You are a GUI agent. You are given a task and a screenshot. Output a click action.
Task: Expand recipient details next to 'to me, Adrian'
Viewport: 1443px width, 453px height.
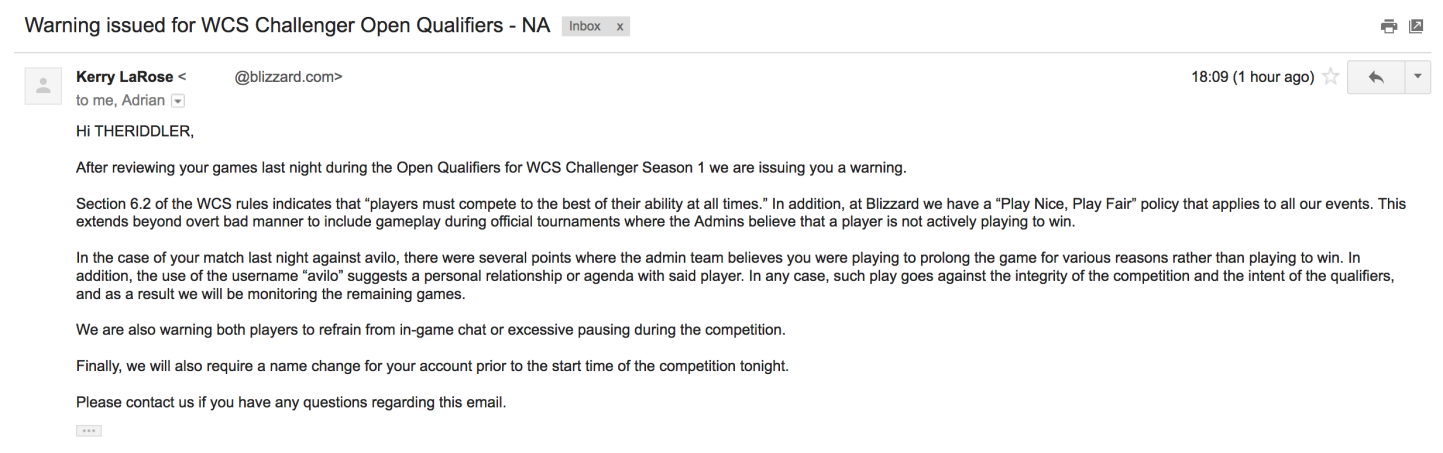[178, 101]
